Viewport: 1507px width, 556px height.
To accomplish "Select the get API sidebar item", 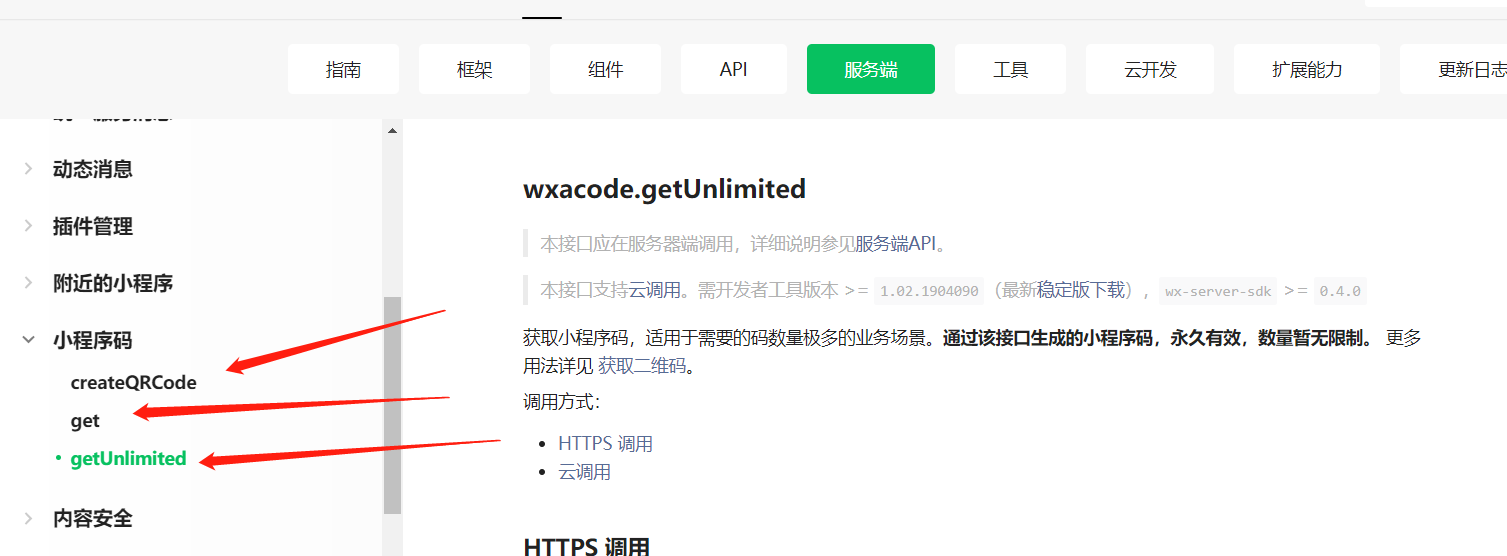I will 85,421.
